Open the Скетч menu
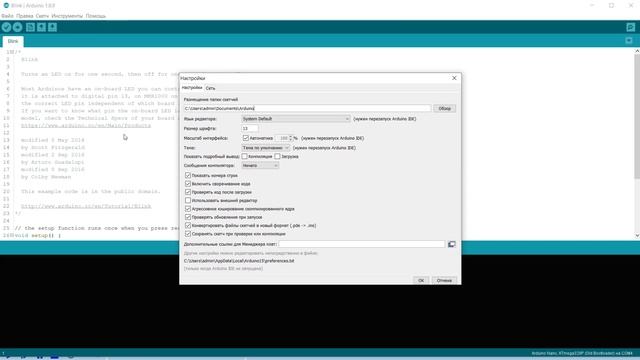Image resolution: width=640 pixels, height=360 pixels. click(42, 16)
